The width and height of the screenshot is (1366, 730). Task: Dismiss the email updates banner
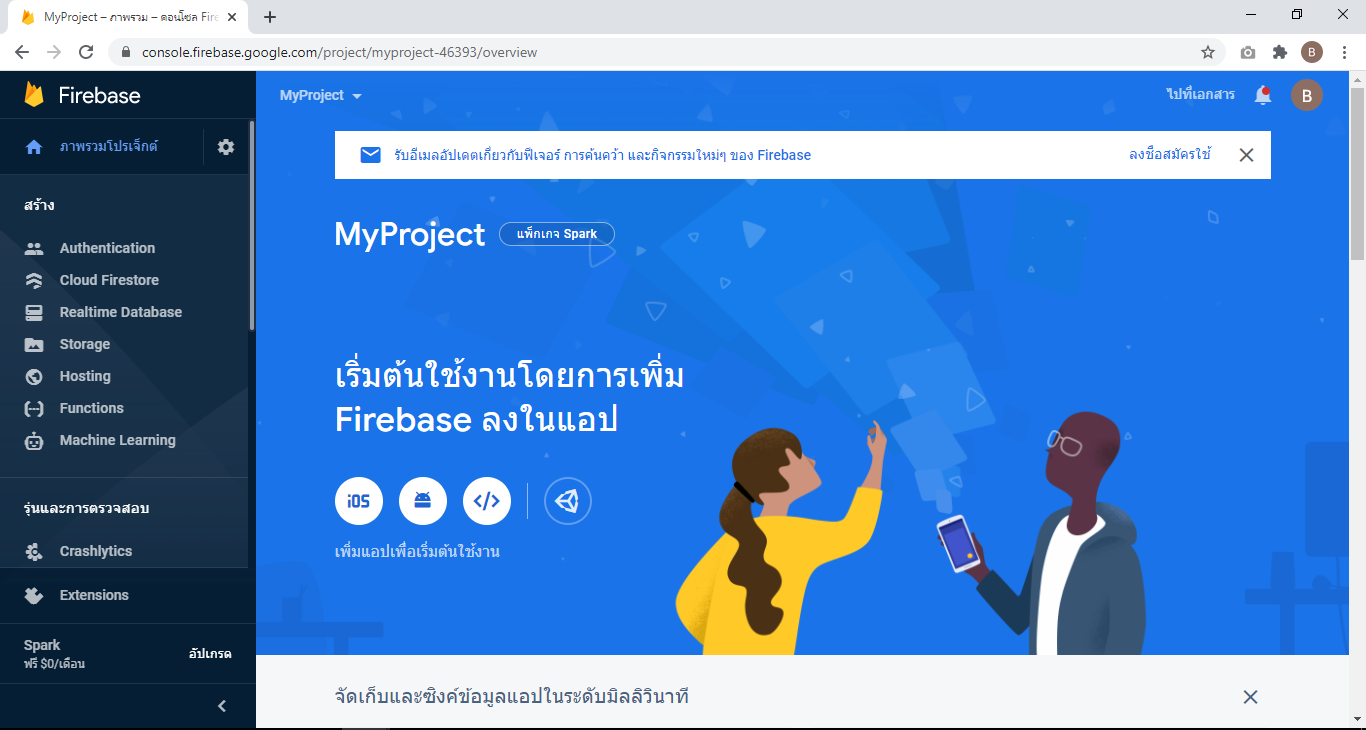[x=1246, y=155]
